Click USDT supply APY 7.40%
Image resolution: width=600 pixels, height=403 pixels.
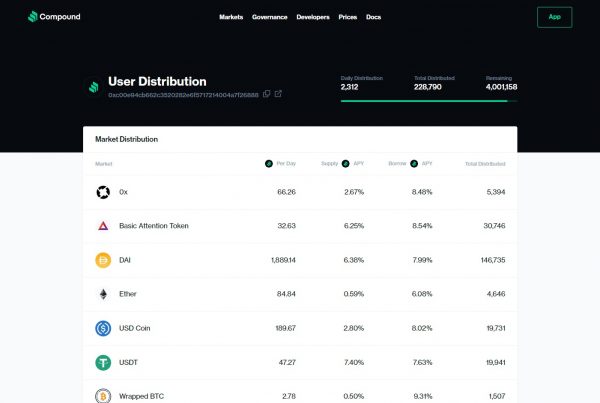(354, 362)
